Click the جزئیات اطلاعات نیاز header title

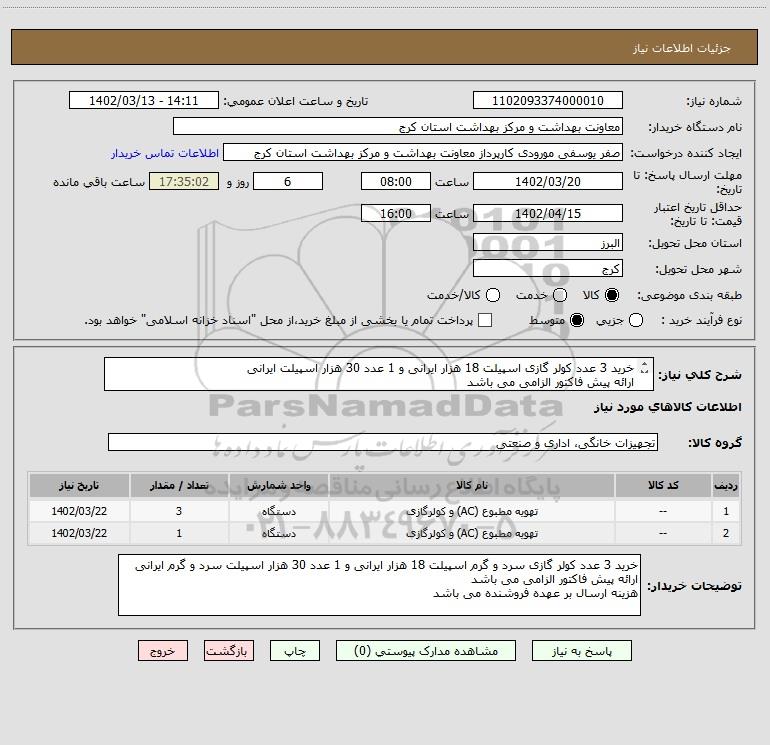point(682,48)
